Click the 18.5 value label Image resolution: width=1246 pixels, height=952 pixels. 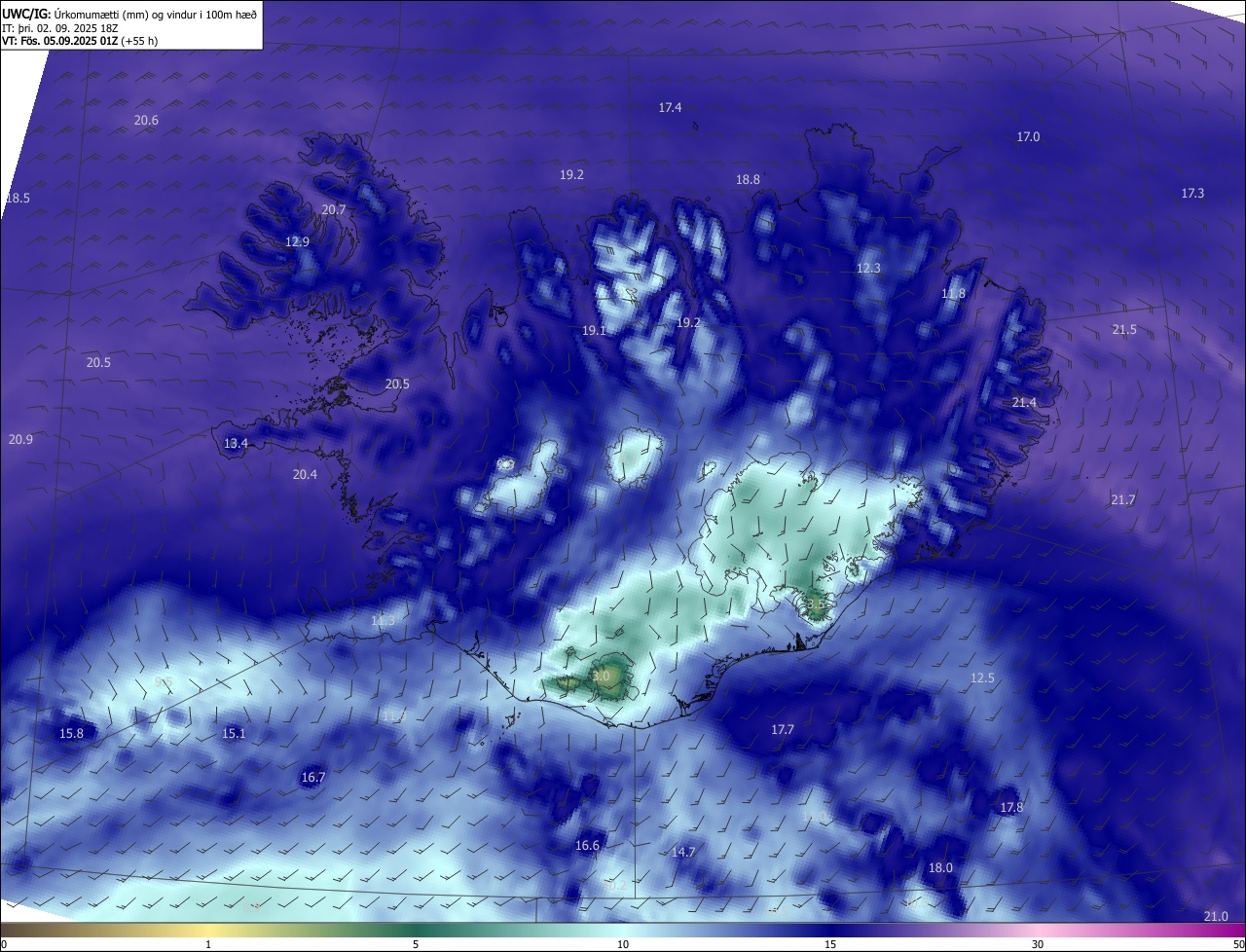click(18, 198)
